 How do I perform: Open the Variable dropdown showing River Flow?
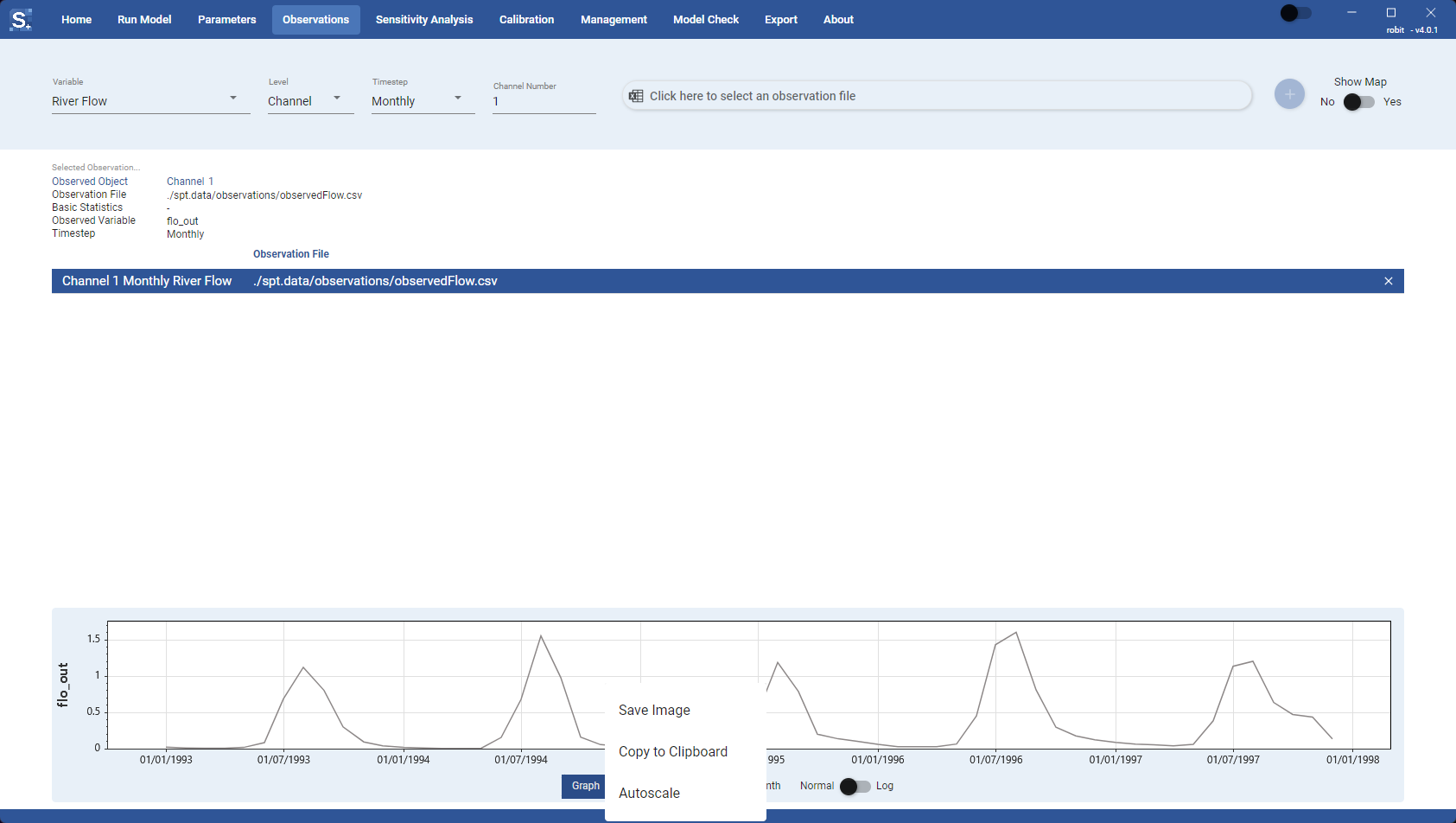(x=151, y=101)
